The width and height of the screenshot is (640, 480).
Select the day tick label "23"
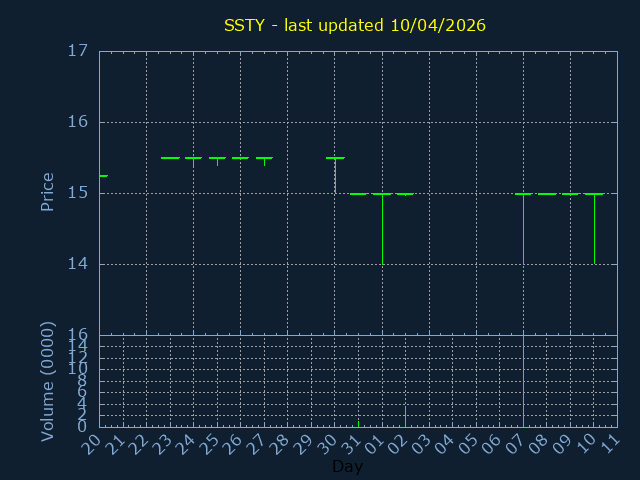point(161,444)
